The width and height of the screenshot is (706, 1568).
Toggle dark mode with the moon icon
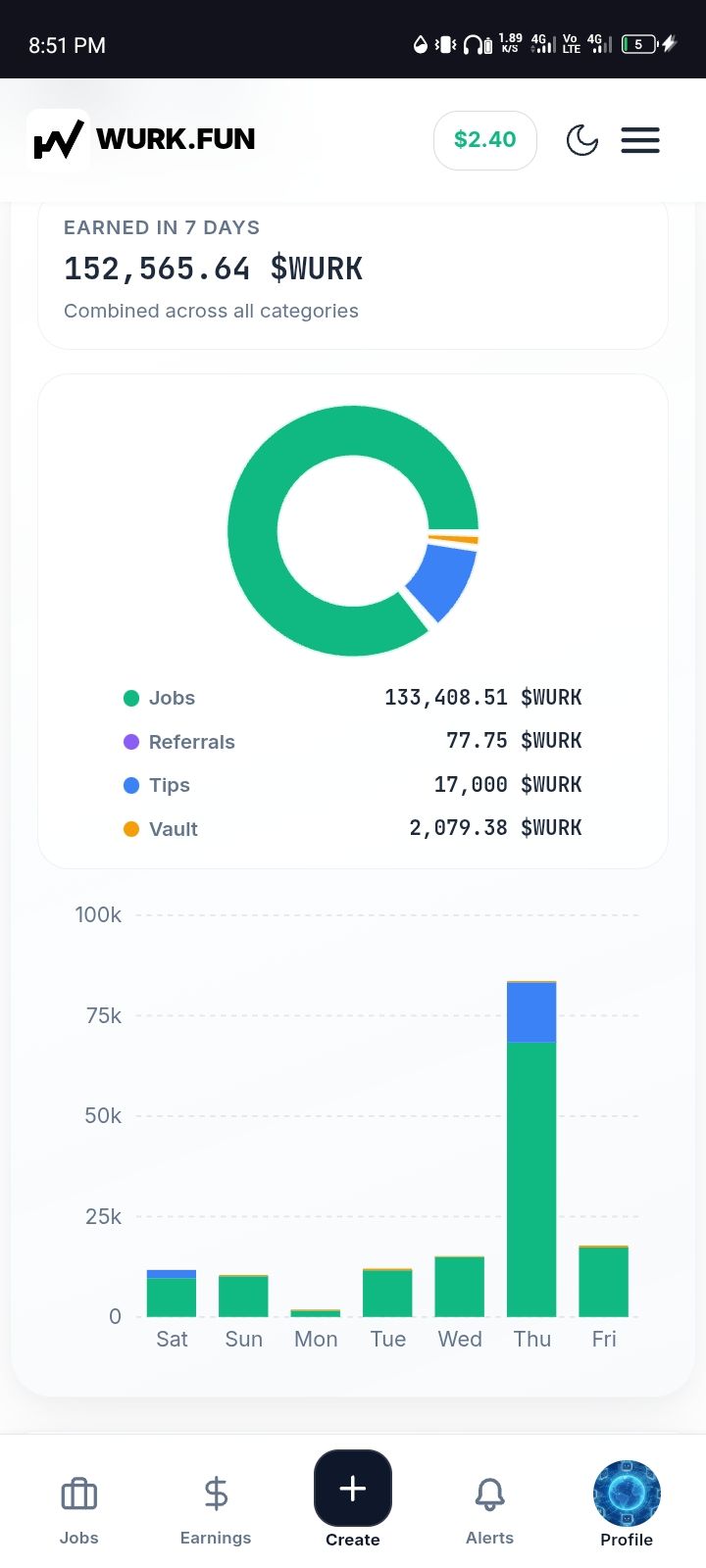(x=582, y=140)
